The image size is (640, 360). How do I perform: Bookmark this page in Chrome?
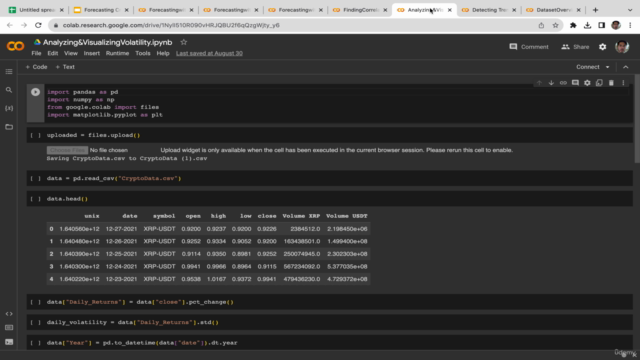pos(555,25)
